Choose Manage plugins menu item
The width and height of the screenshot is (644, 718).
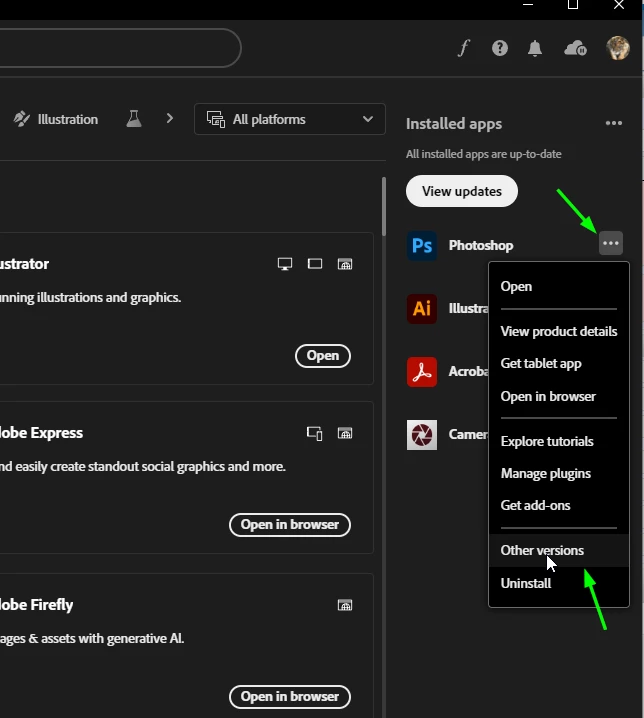559,473
